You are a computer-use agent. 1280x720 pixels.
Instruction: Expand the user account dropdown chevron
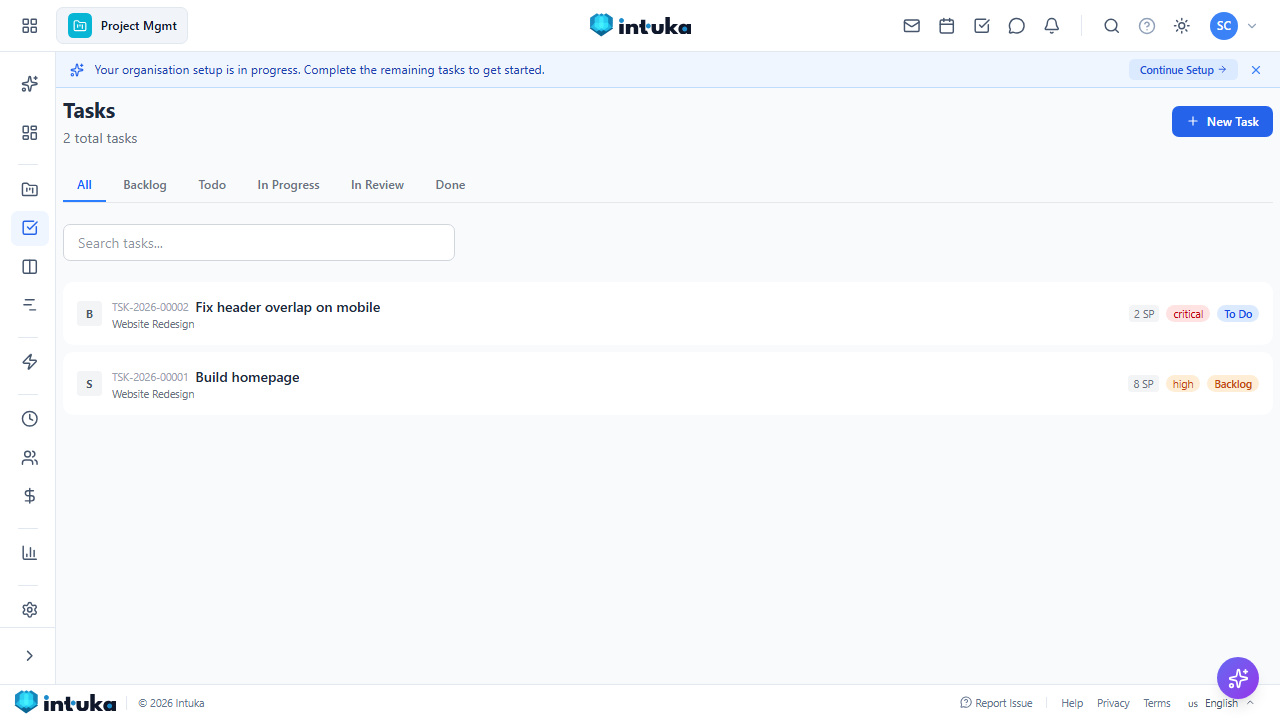(x=1252, y=26)
